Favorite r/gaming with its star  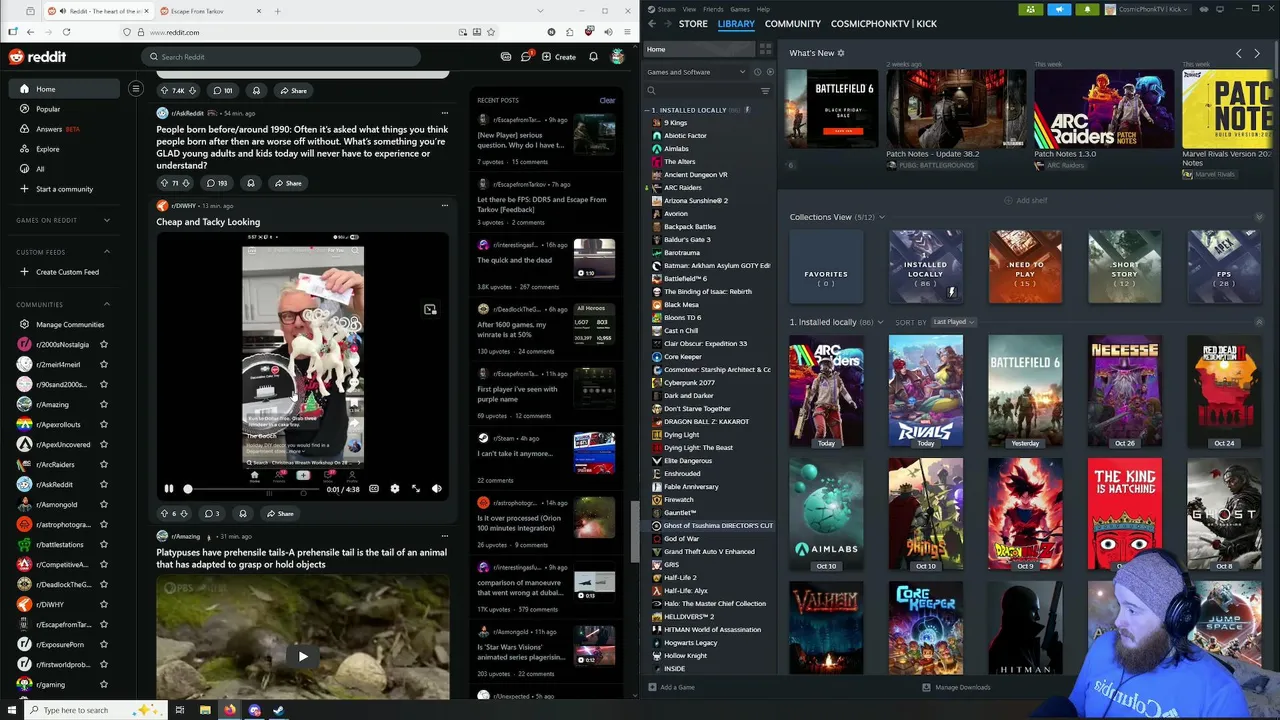pos(103,684)
